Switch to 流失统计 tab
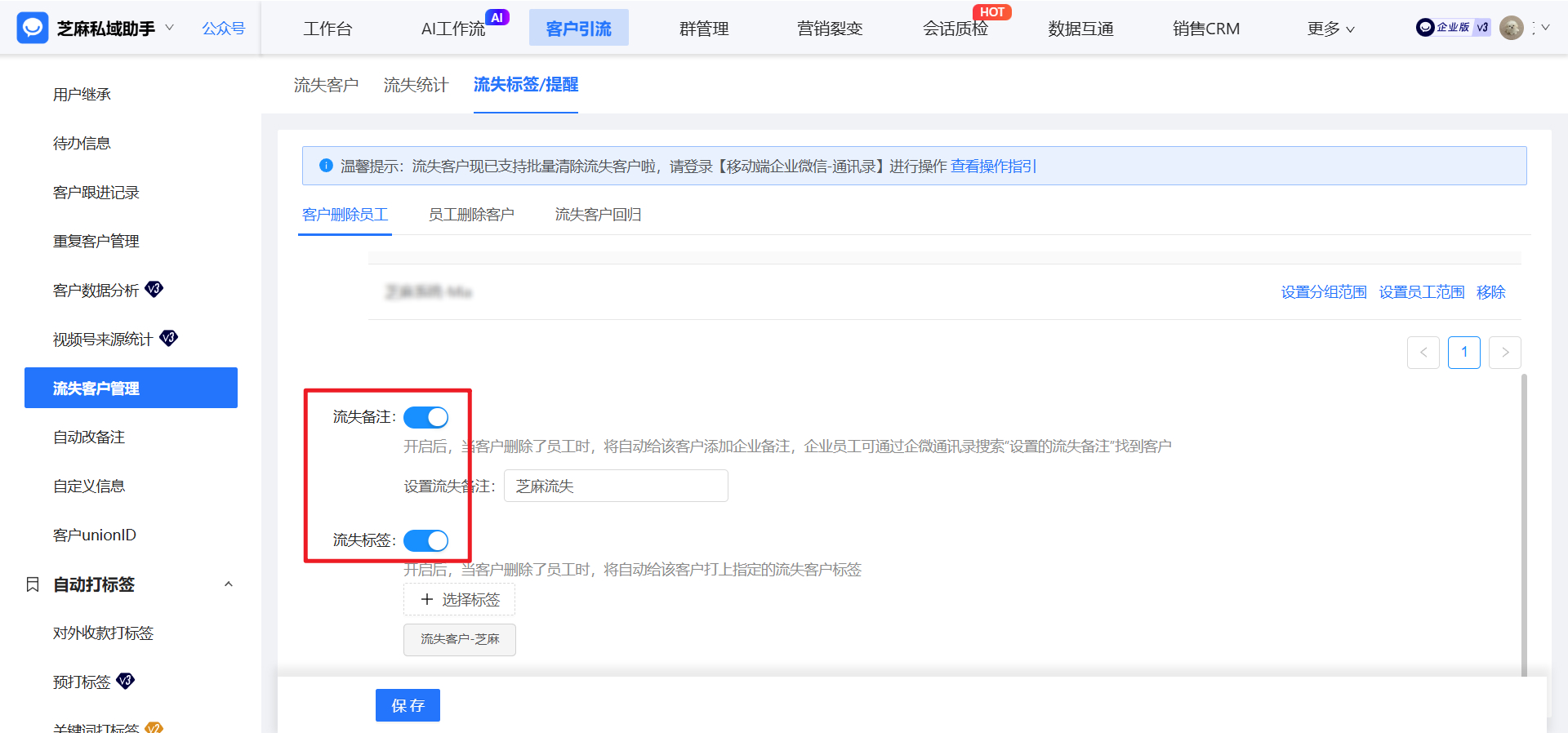 [x=416, y=85]
